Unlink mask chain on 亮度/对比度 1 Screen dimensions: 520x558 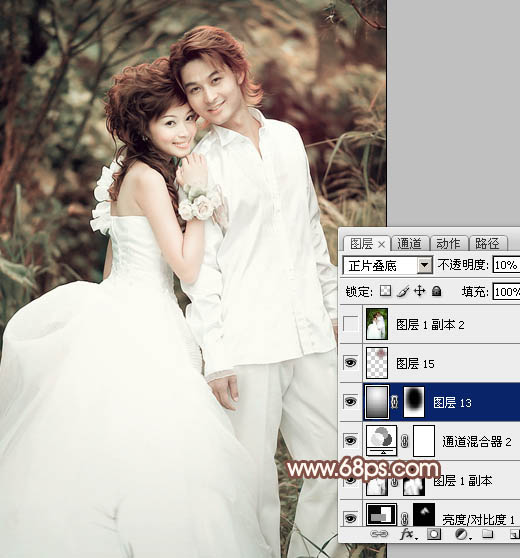coord(404,518)
